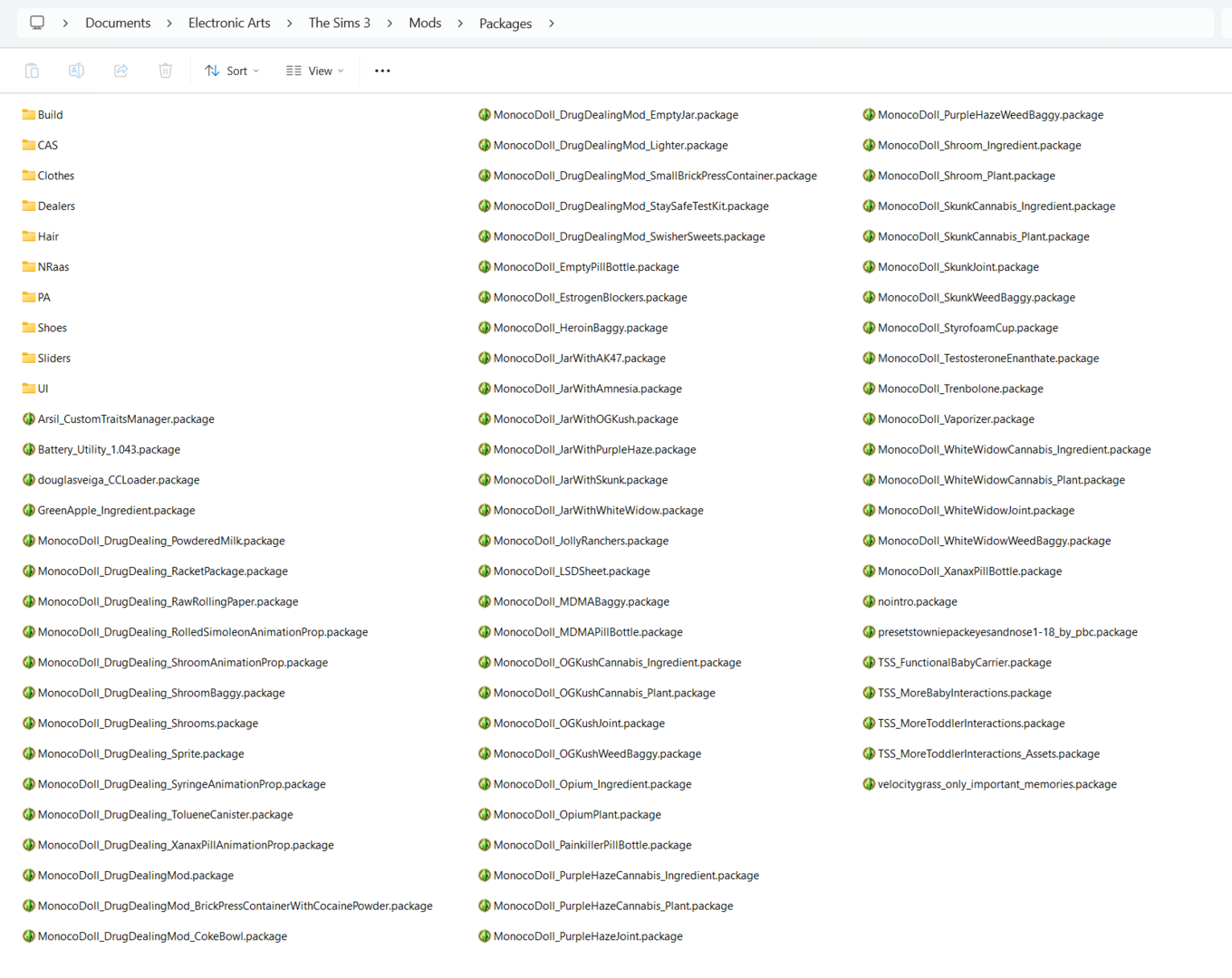Navigate to Documents in the breadcrumb

click(118, 24)
